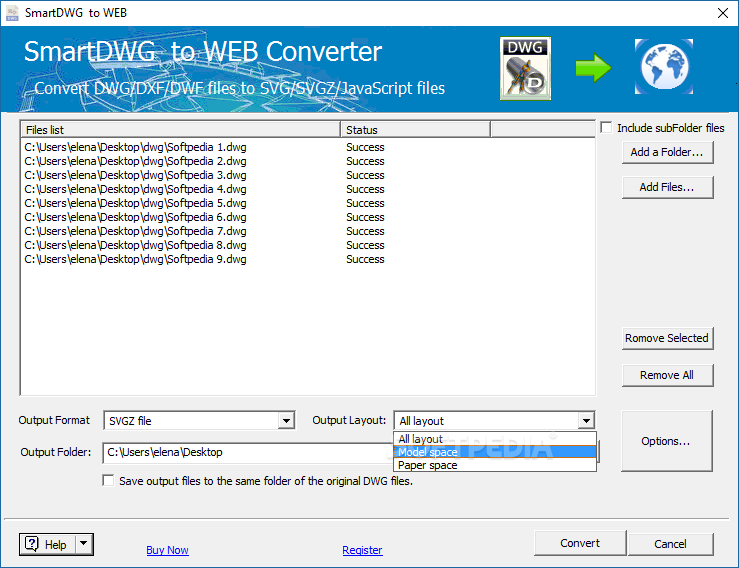Close the SmartDWG to WEB window
739x568 pixels.
click(x=723, y=13)
